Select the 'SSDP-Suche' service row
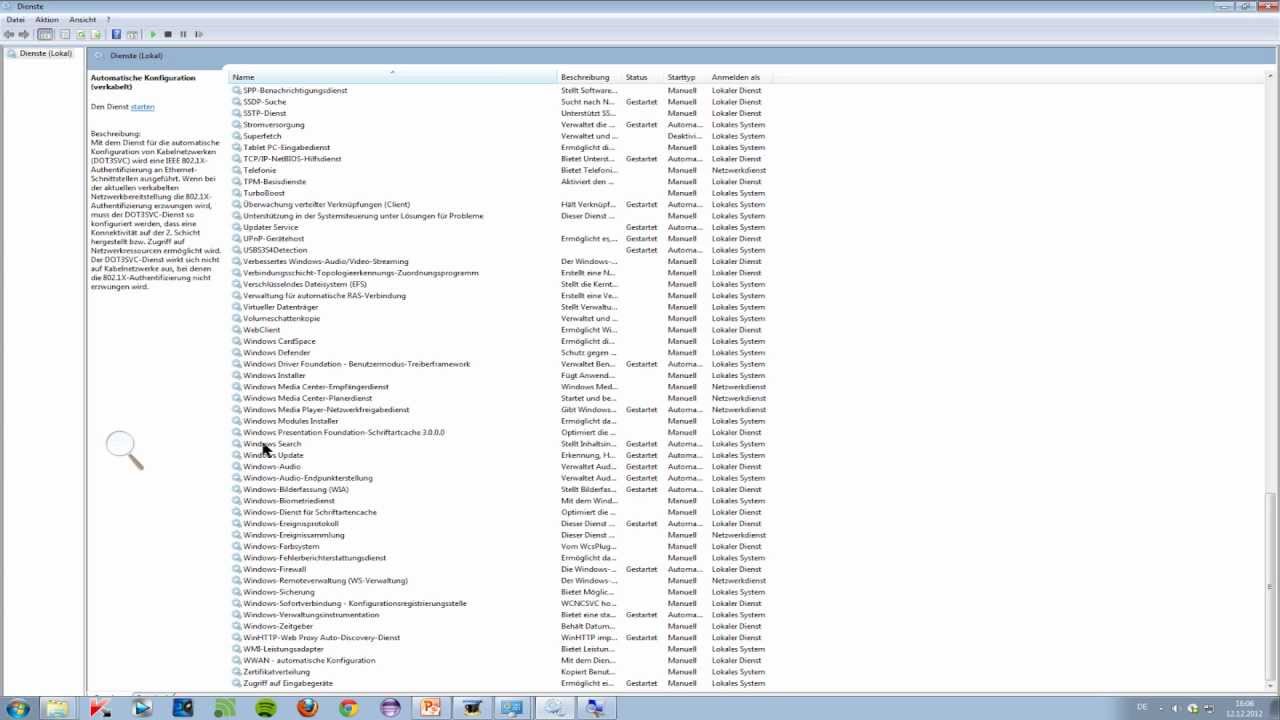1280x720 pixels. (x=503, y=102)
